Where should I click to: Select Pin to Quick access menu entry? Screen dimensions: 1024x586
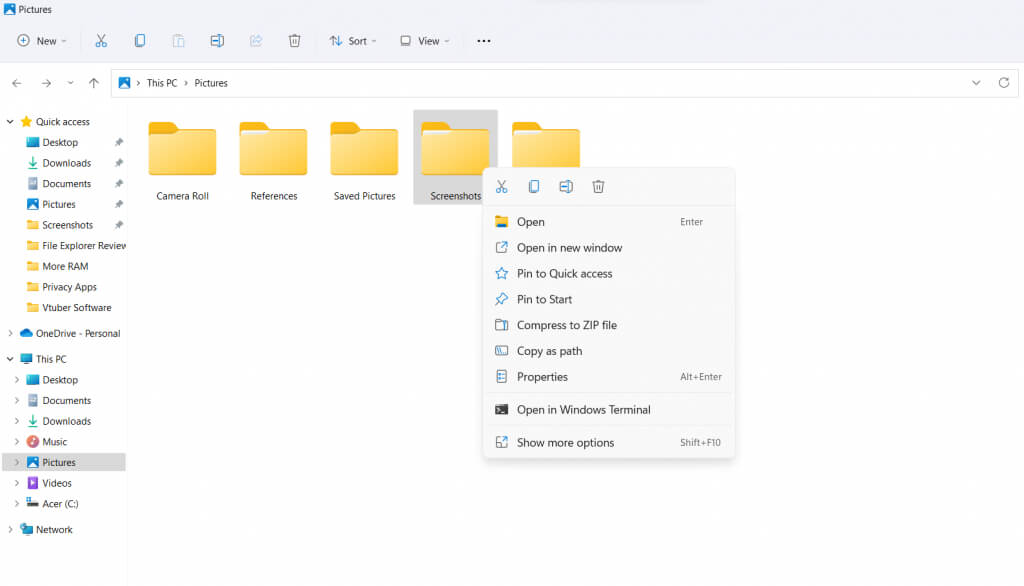(x=564, y=274)
